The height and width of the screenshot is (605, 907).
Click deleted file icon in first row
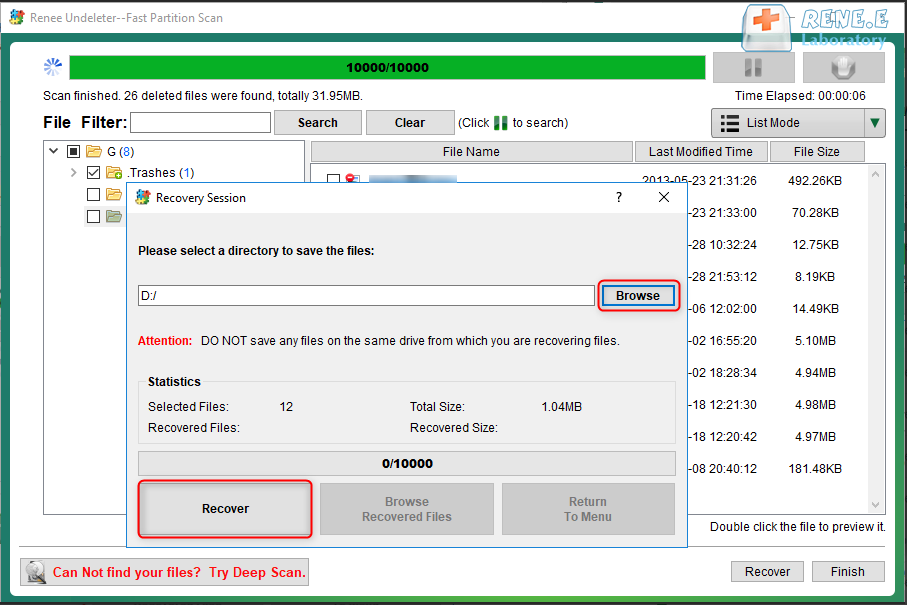coord(352,178)
